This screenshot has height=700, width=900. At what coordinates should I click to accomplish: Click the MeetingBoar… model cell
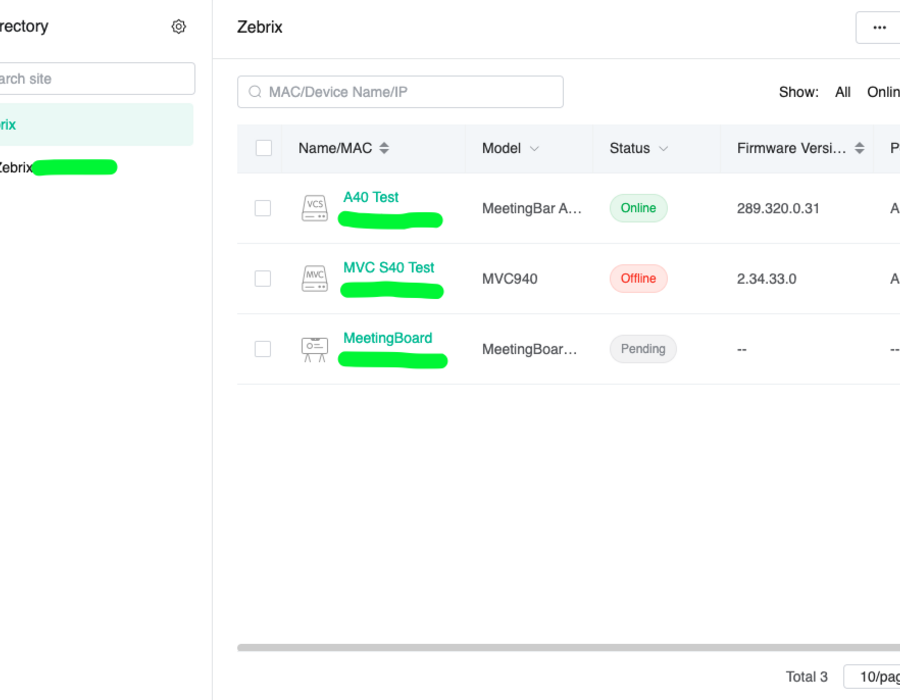pyautogui.click(x=529, y=349)
